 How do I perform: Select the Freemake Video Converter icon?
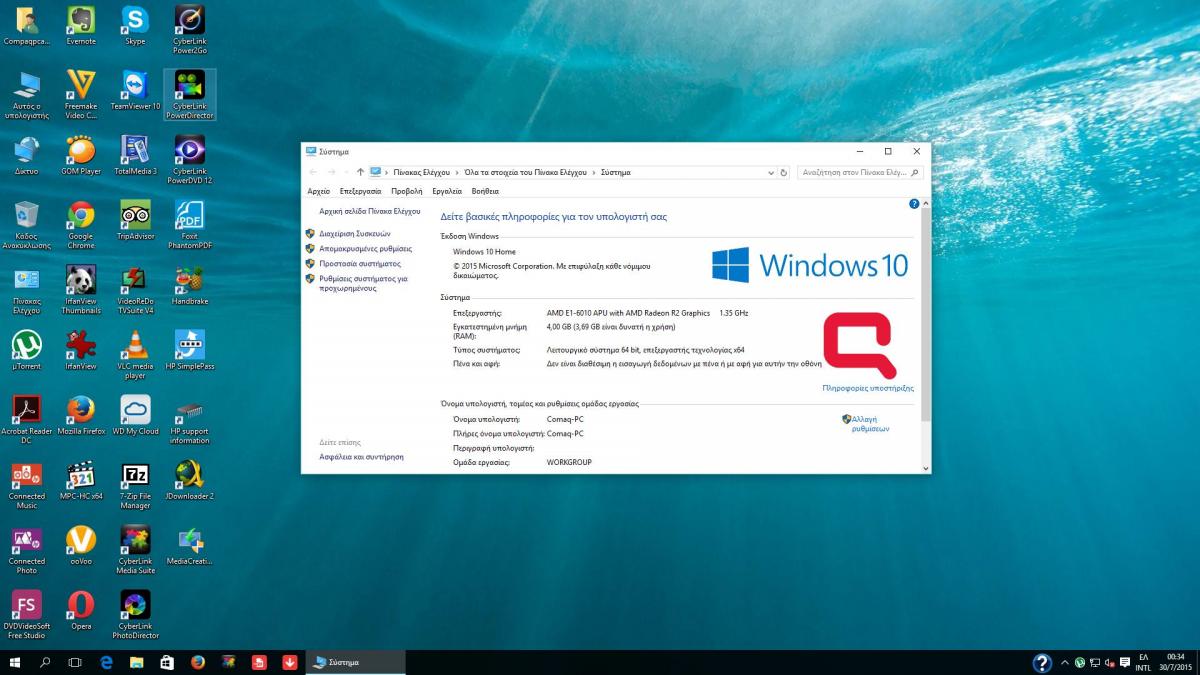click(x=81, y=95)
